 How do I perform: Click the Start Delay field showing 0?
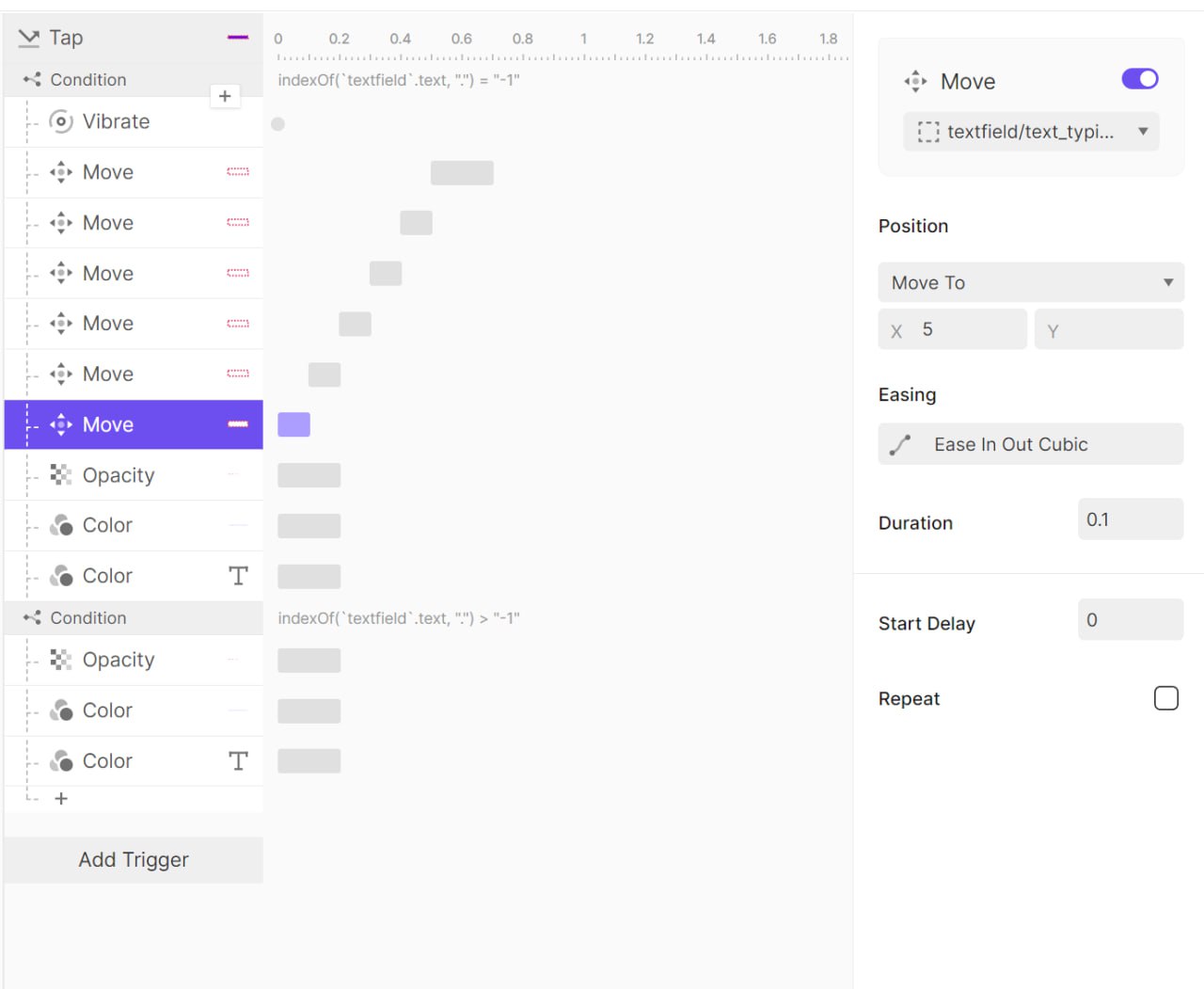pyautogui.click(x=1131, y=620)
